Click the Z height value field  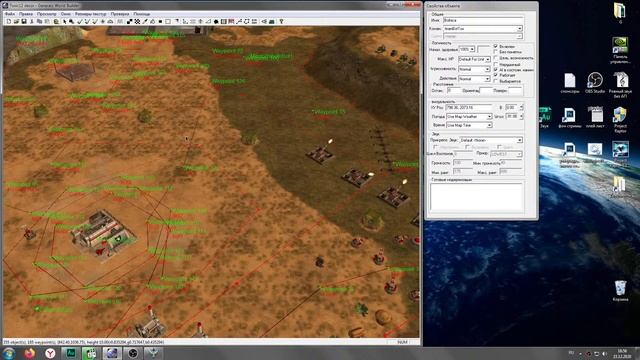pos(512,107)
